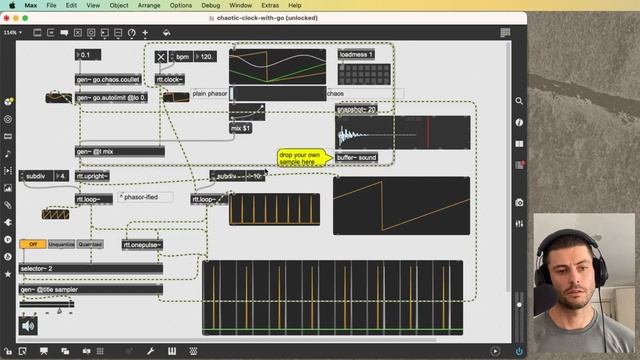Click piano keyboard icon bottom toolbar

[172, 351]
